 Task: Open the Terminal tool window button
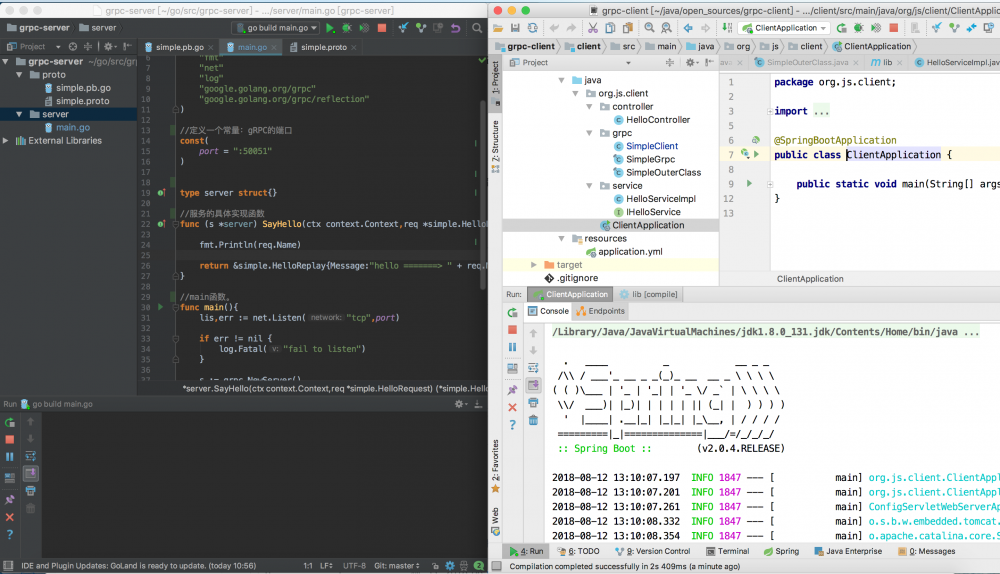(726, 551)
